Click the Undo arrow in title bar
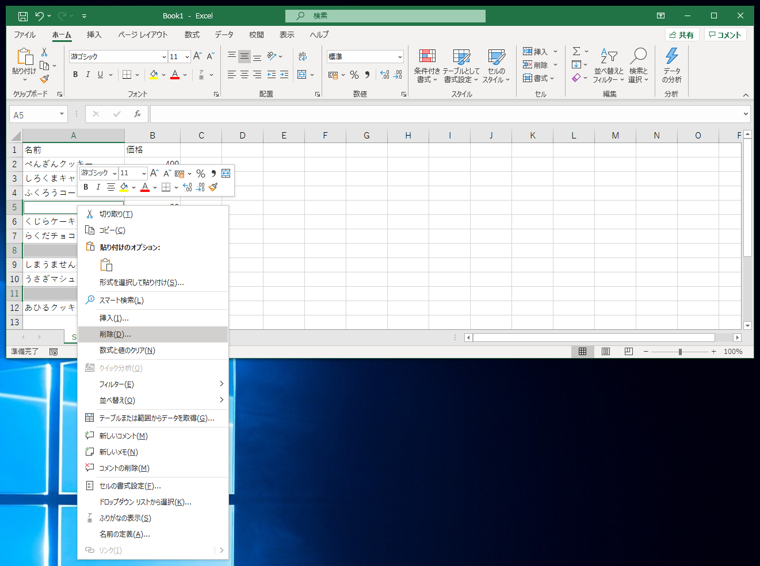 click(x=40, y=16)
